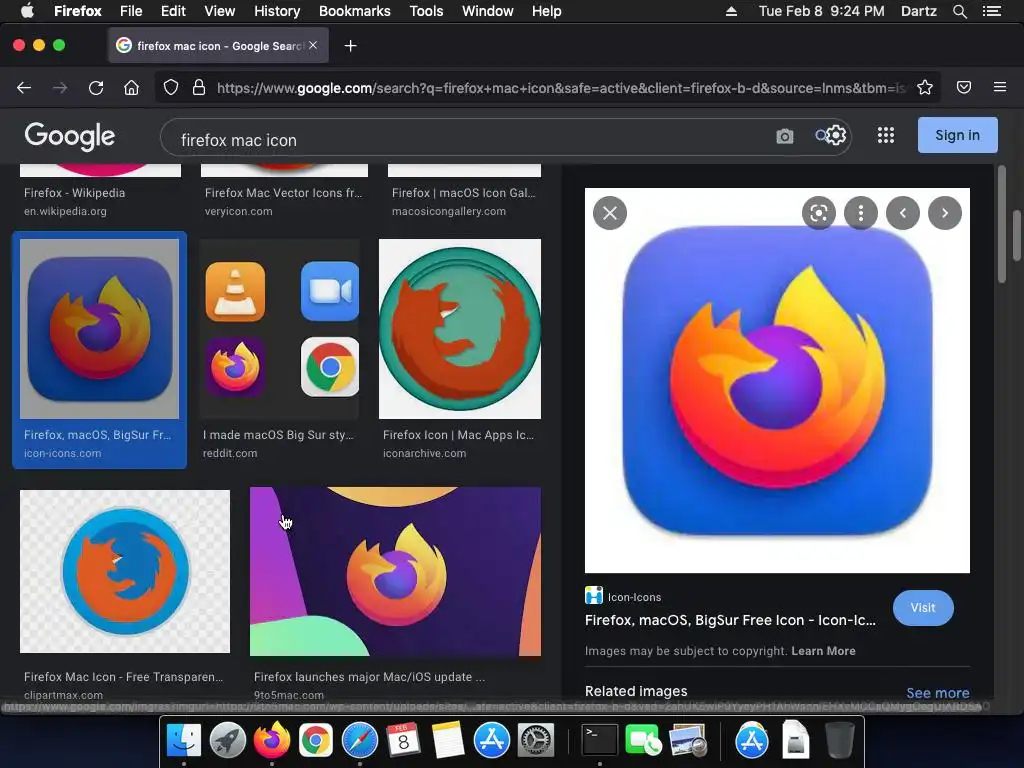Open Launchpad from the Dock
The width and height of the screenshot is (1024, 768).
(x=228, y=740)
